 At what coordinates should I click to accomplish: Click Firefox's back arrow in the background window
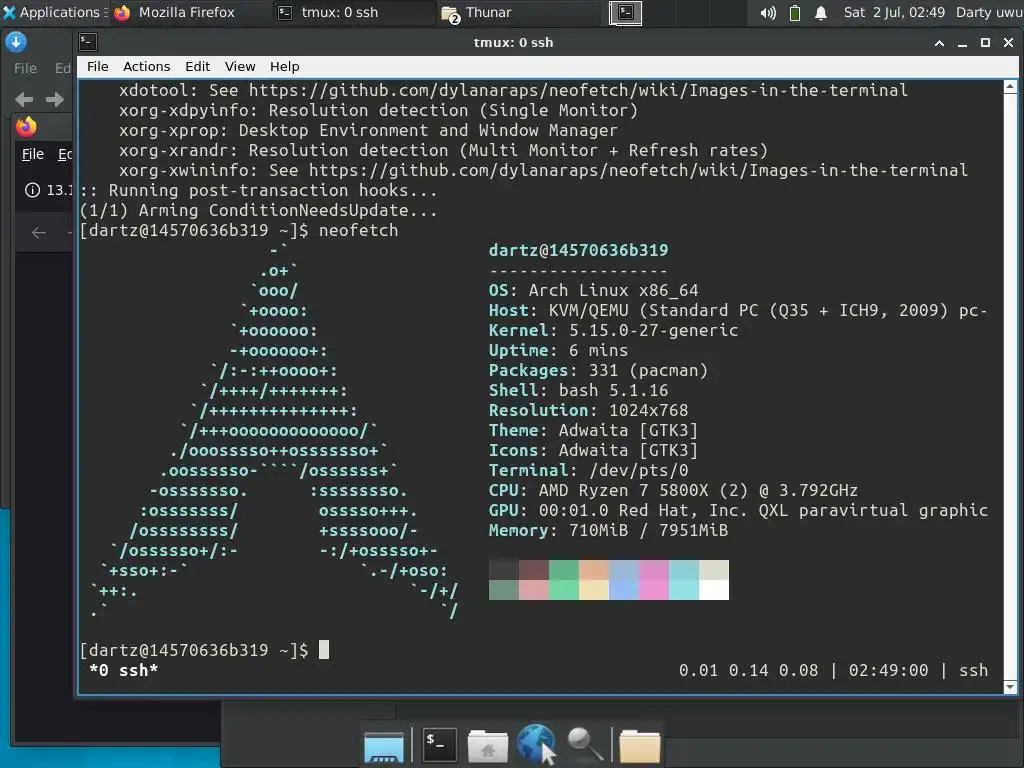click(x=39, y=232)
